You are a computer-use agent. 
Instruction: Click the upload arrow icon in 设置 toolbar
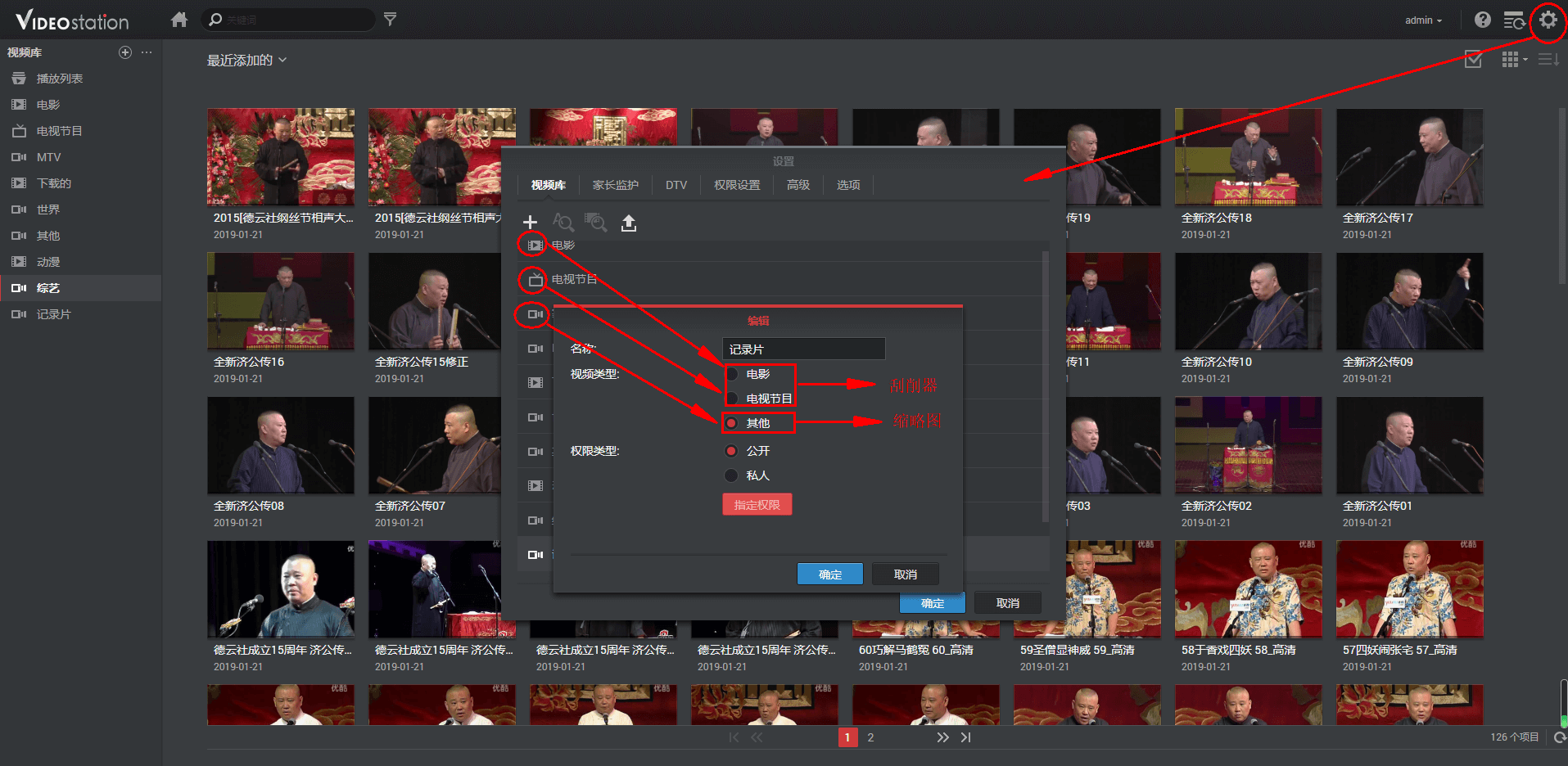point(628,223)
